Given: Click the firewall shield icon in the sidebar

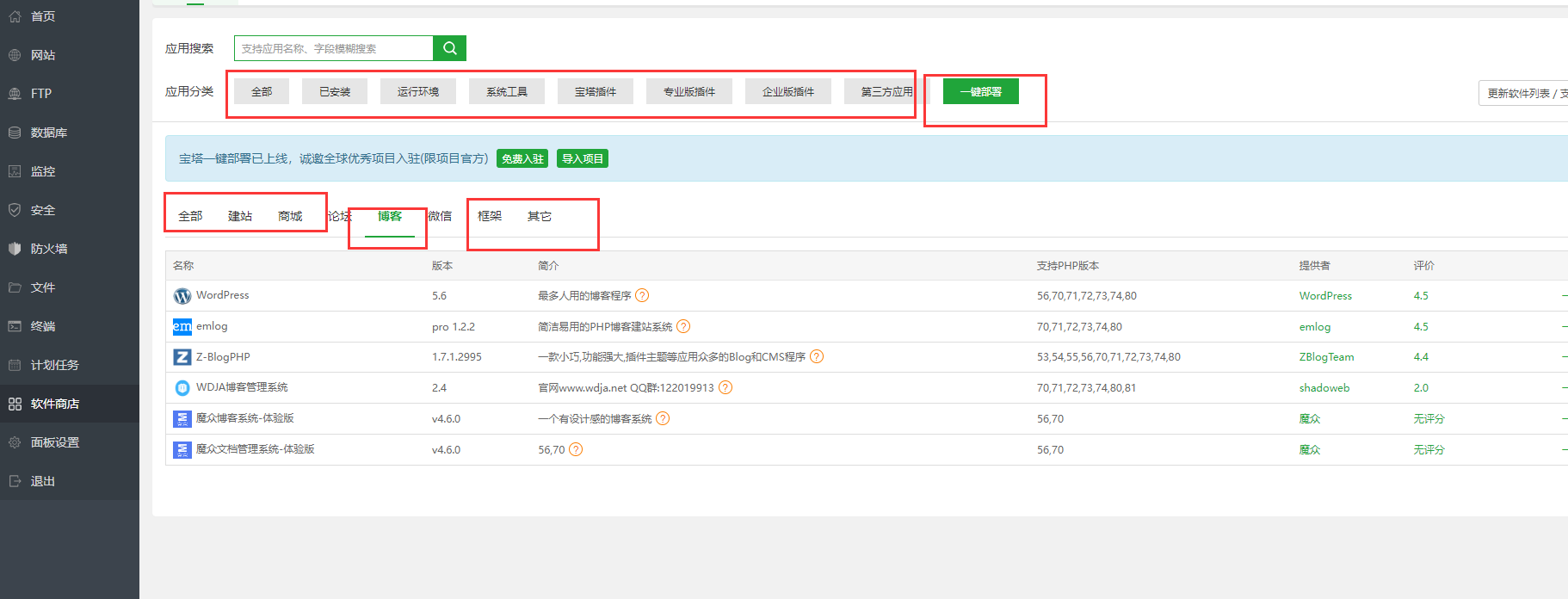Looking at the screenshot, I should point(15,249).
